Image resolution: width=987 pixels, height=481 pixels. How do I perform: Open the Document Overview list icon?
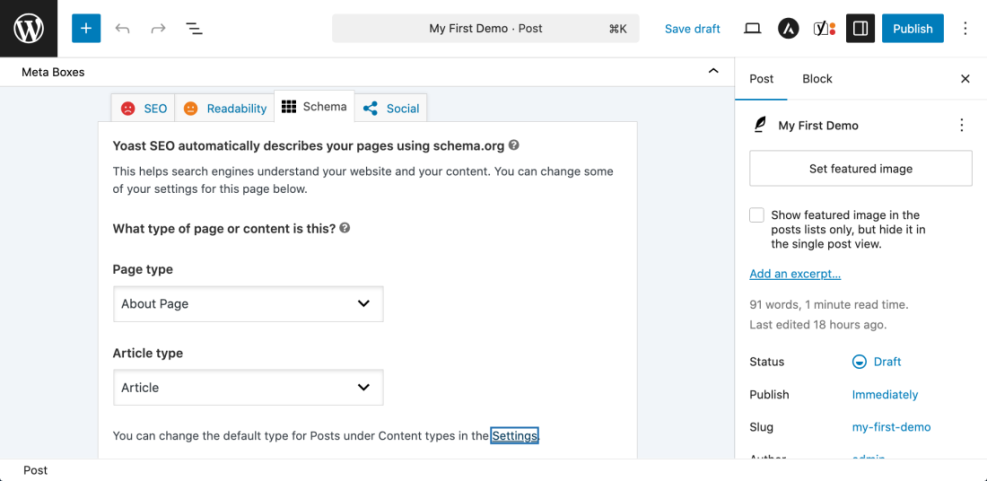[x=194, y=28]
